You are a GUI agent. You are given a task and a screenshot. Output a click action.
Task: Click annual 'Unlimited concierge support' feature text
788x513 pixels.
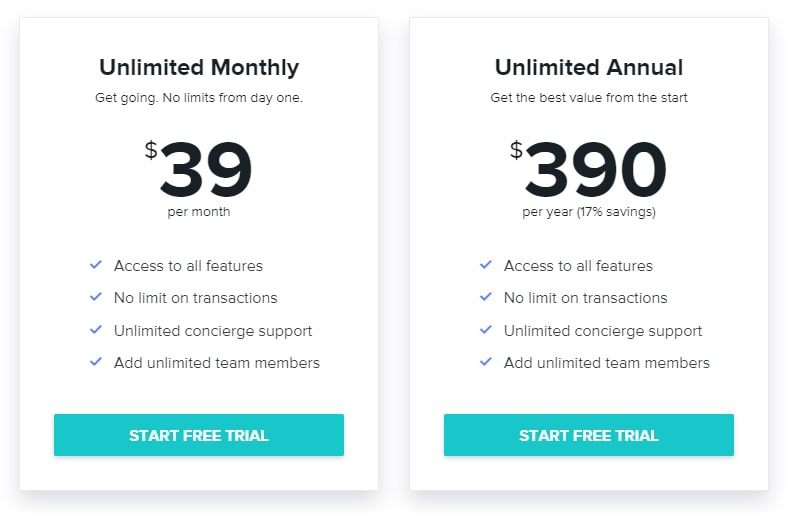[603, 331]
